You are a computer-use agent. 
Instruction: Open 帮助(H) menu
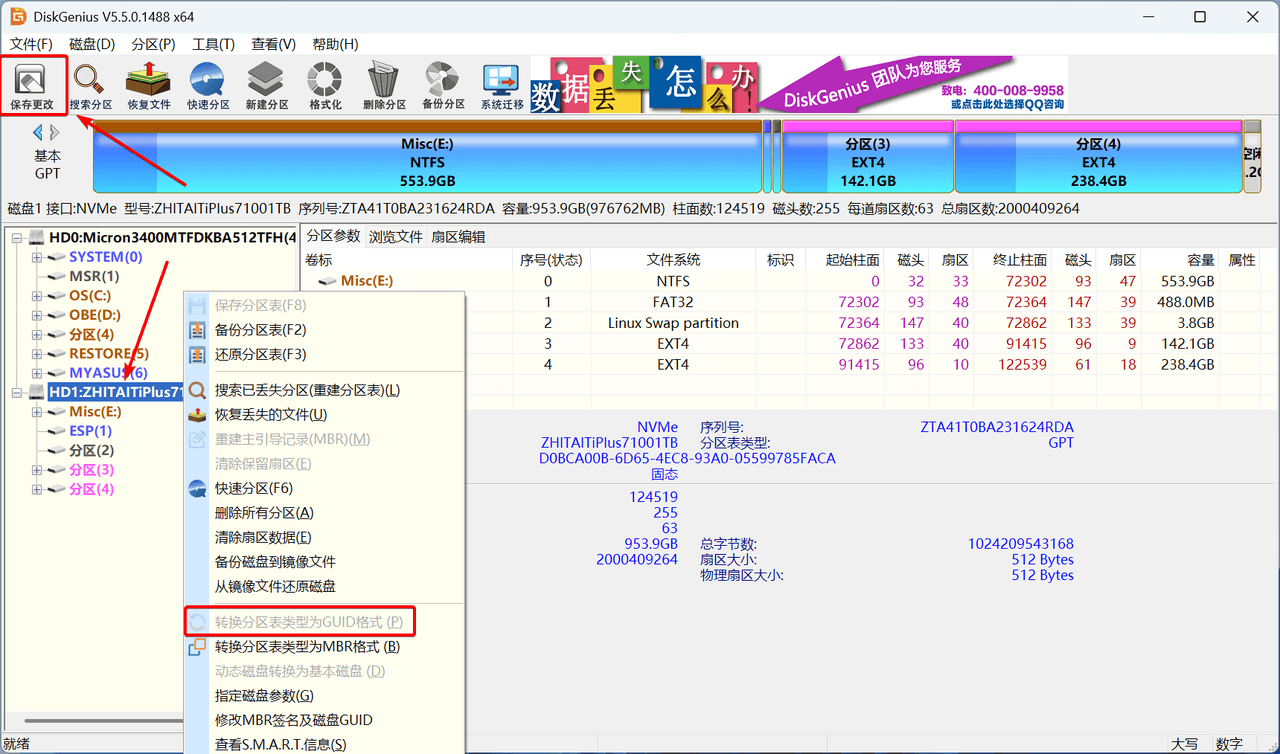click(x=335, y=44)
